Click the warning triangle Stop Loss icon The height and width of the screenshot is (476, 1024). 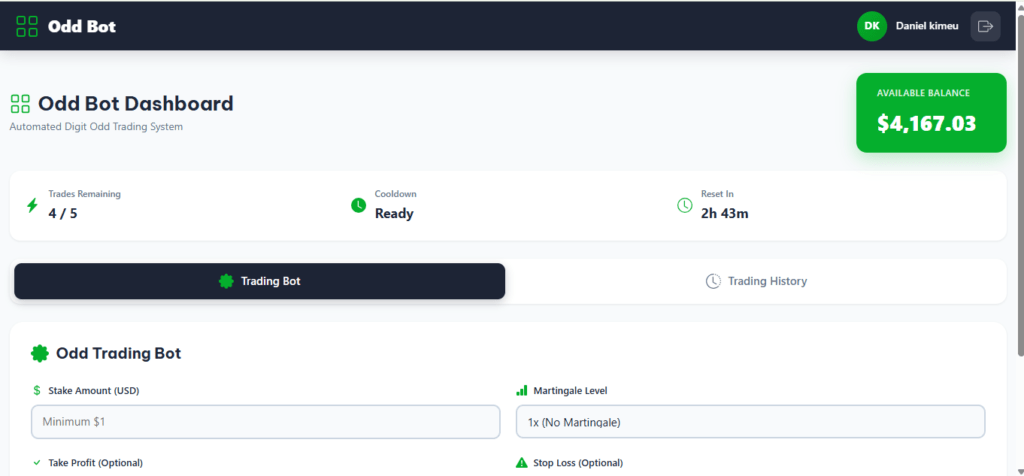click(521, 463)
